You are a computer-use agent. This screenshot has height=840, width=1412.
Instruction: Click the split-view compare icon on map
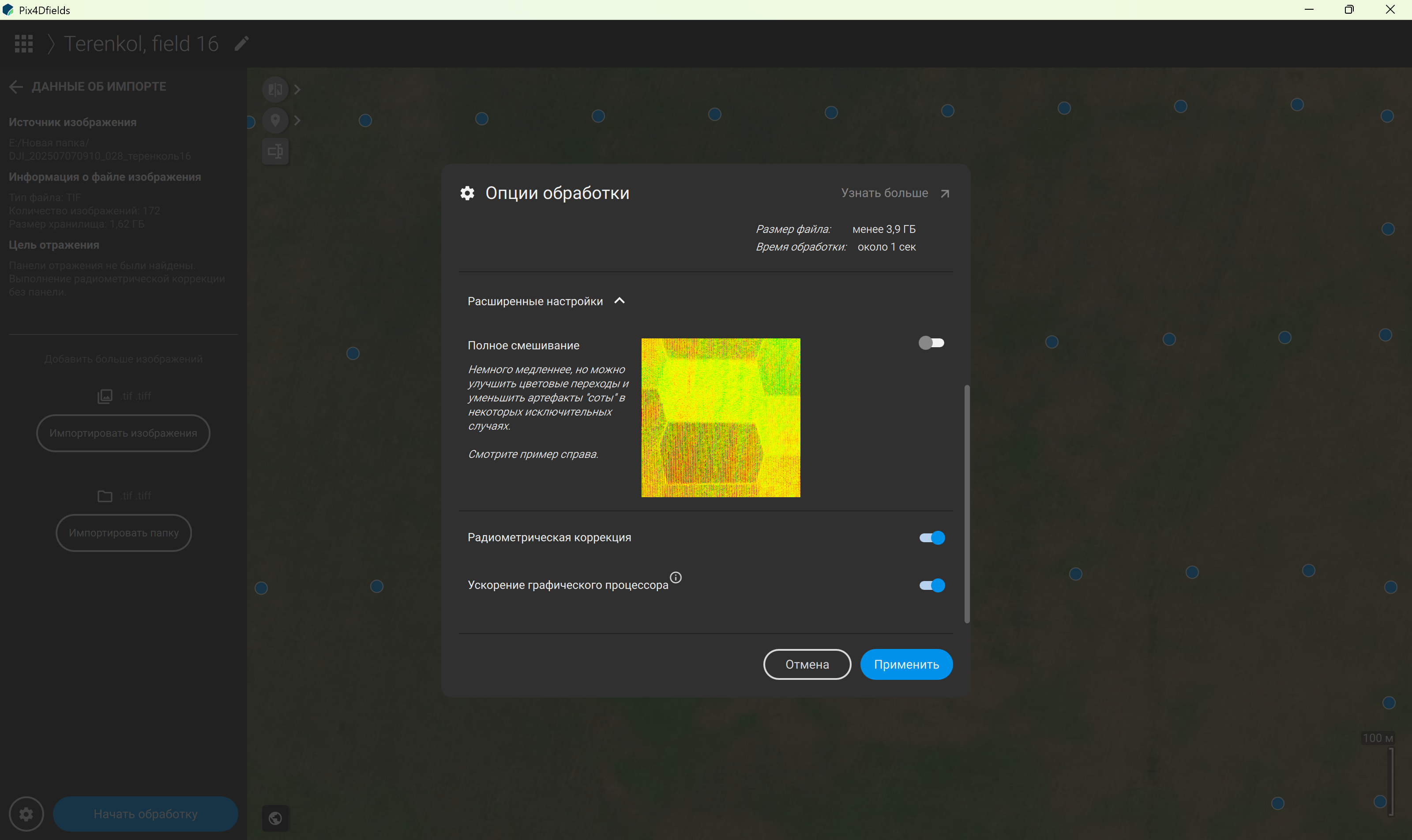(275, 90)
